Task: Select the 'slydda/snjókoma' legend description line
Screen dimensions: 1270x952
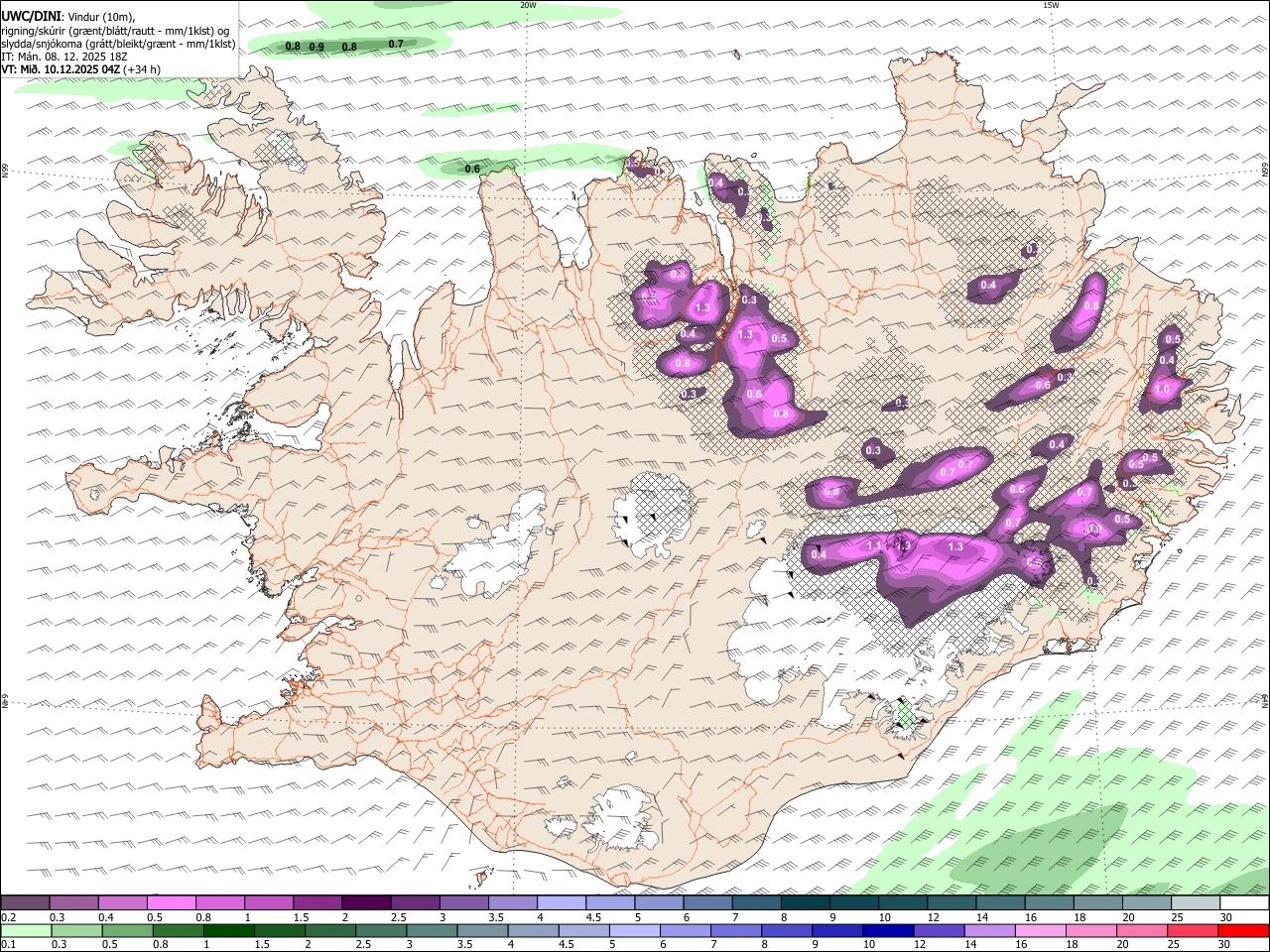Action: tap(119, 44)
